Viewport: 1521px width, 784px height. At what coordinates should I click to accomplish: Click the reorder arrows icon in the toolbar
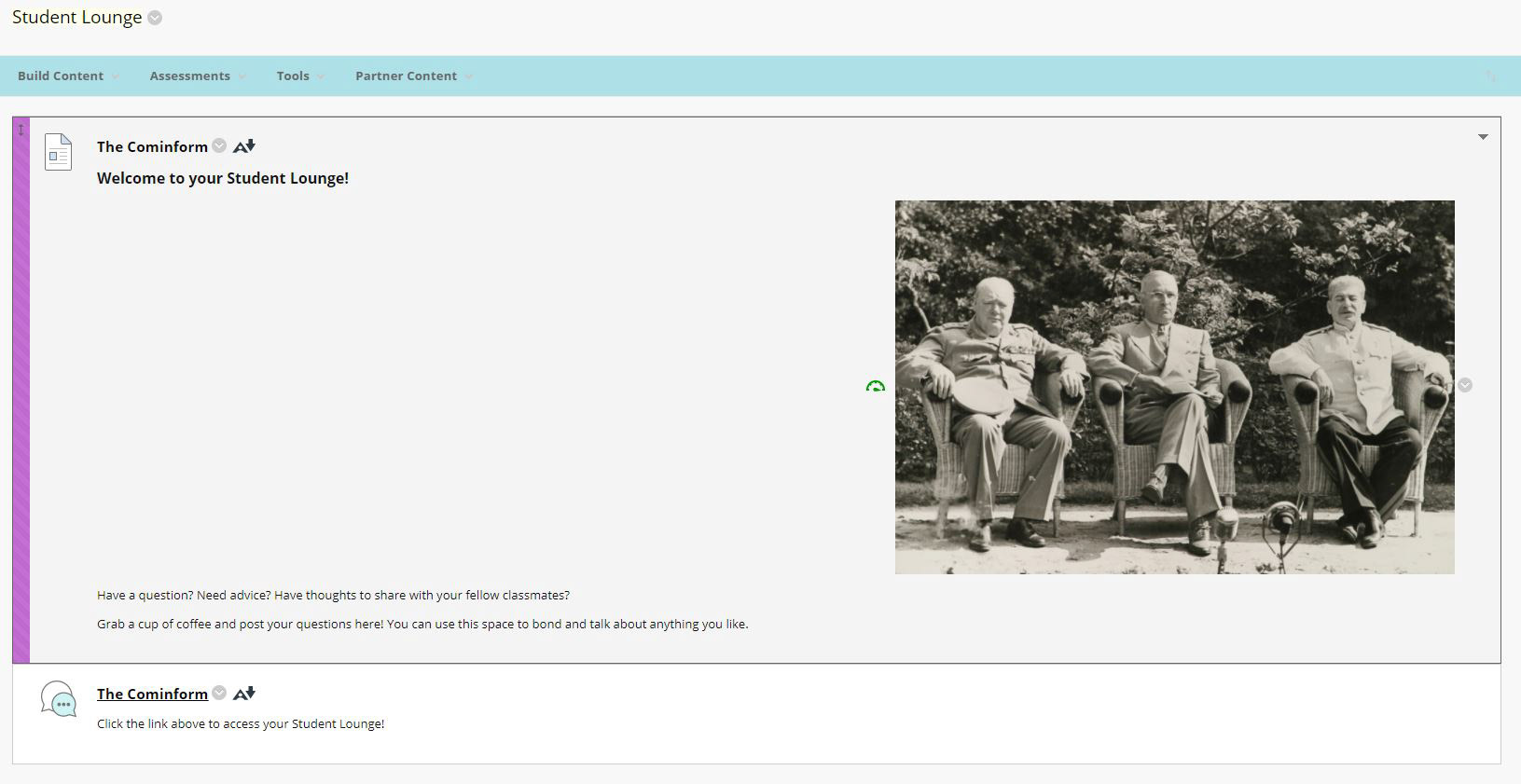click(1490, 76)
